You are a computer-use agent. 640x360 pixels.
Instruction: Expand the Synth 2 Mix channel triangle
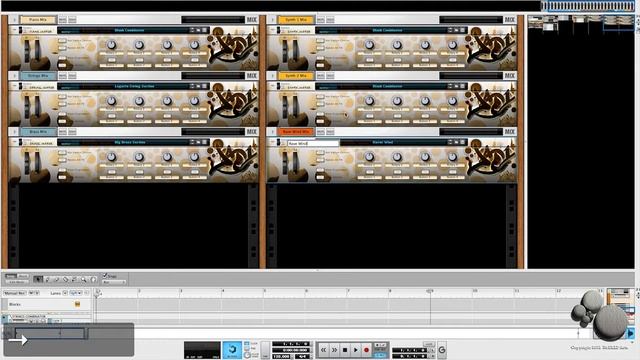click(272, 76)
